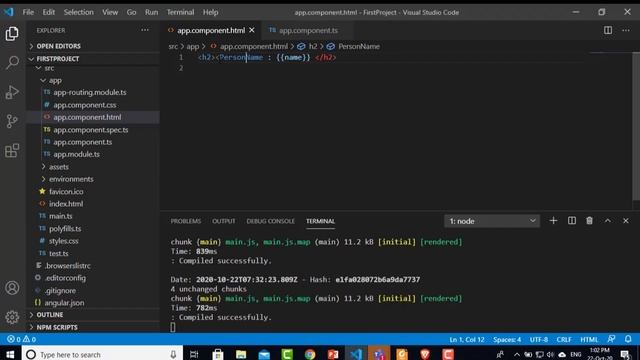Open the Source Control view

[12, 121]
